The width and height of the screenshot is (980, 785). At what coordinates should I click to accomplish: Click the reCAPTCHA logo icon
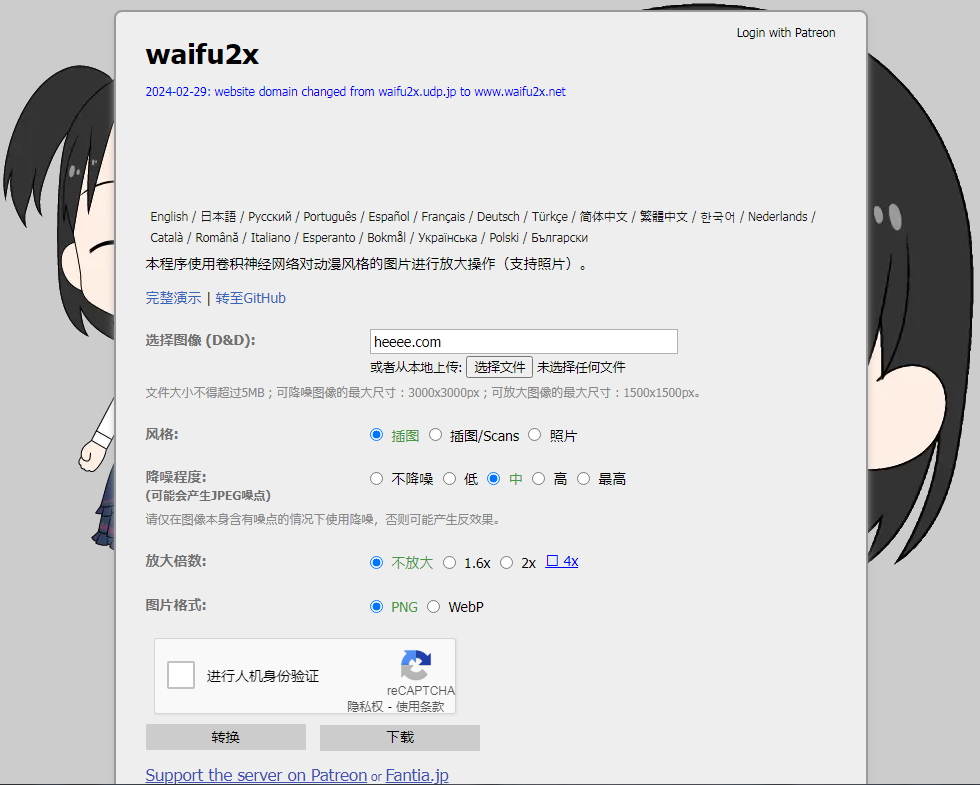416,666
